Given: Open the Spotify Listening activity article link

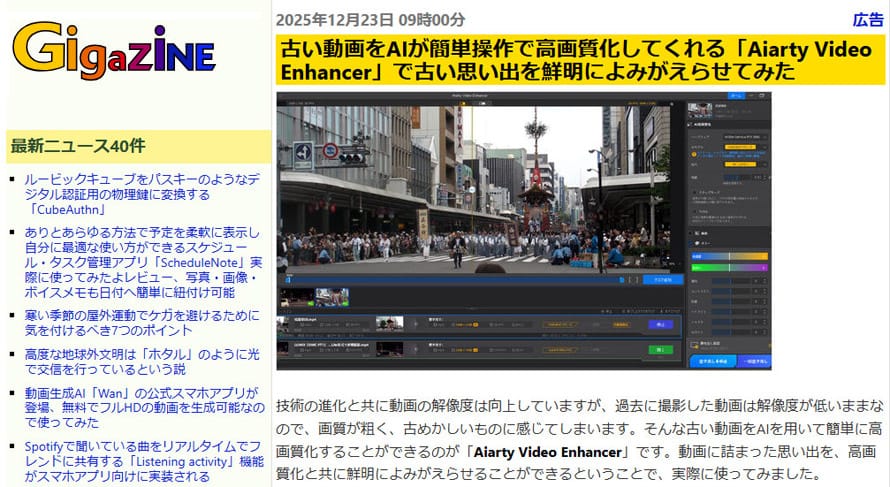Looking at the screenshot, I should click(x=144, y=461).
